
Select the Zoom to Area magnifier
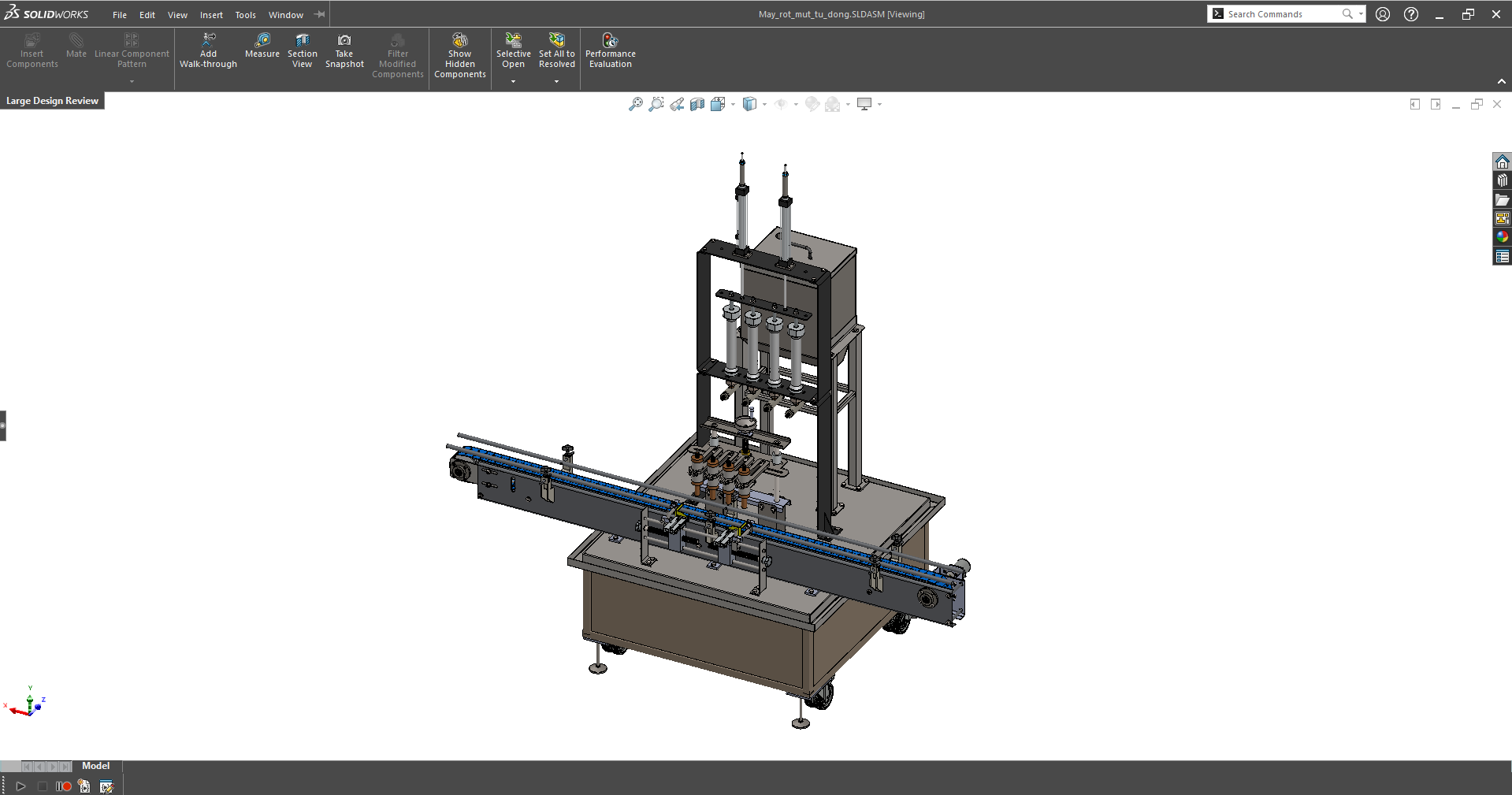(x=656, y=104)
